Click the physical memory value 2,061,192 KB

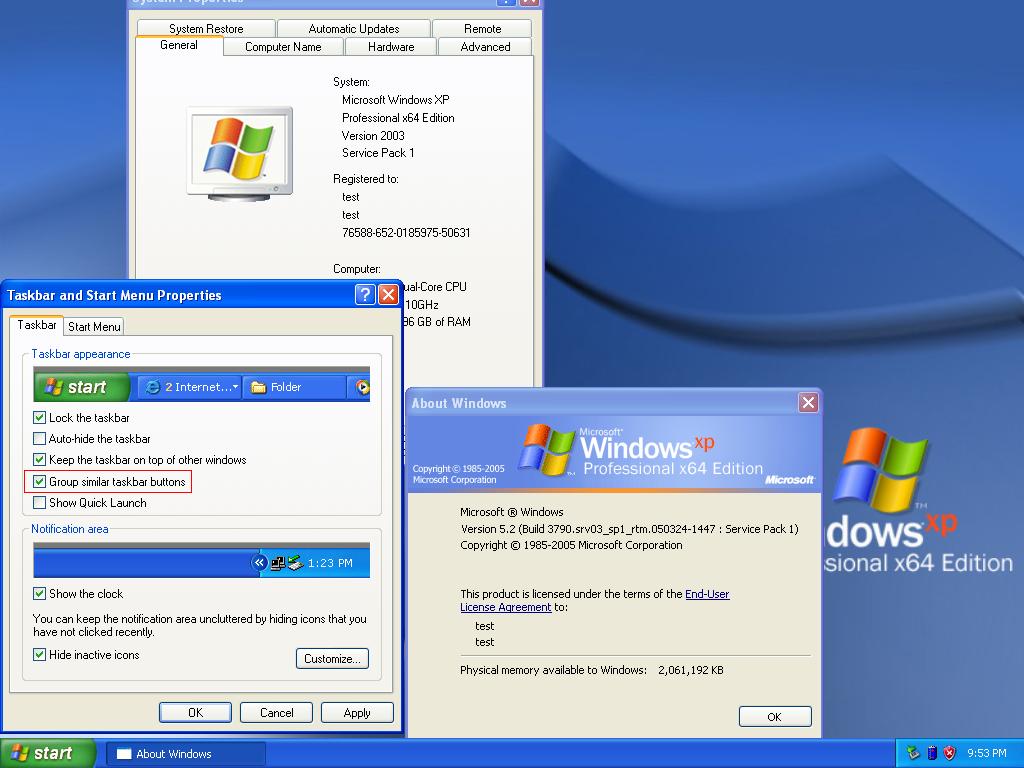[x=691, y=670]
